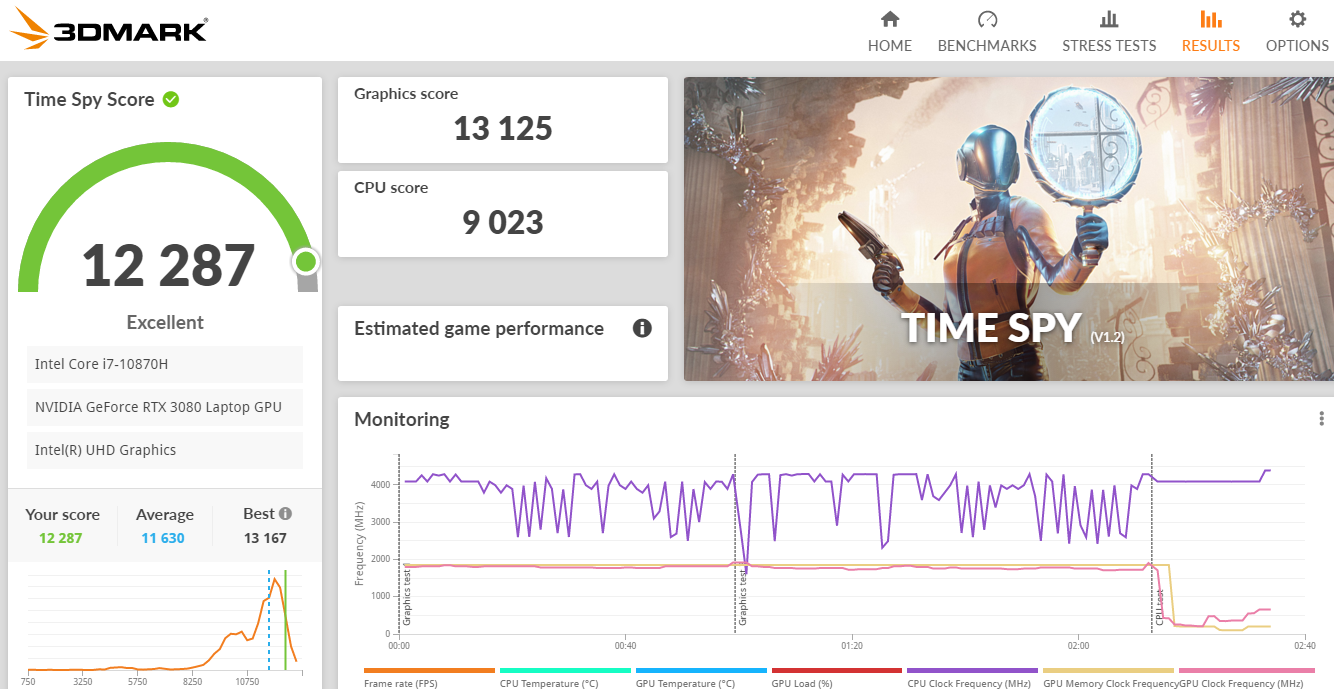Click the Time Spy banner image
Screen dimensions: 1334x689
[1007, 229]
